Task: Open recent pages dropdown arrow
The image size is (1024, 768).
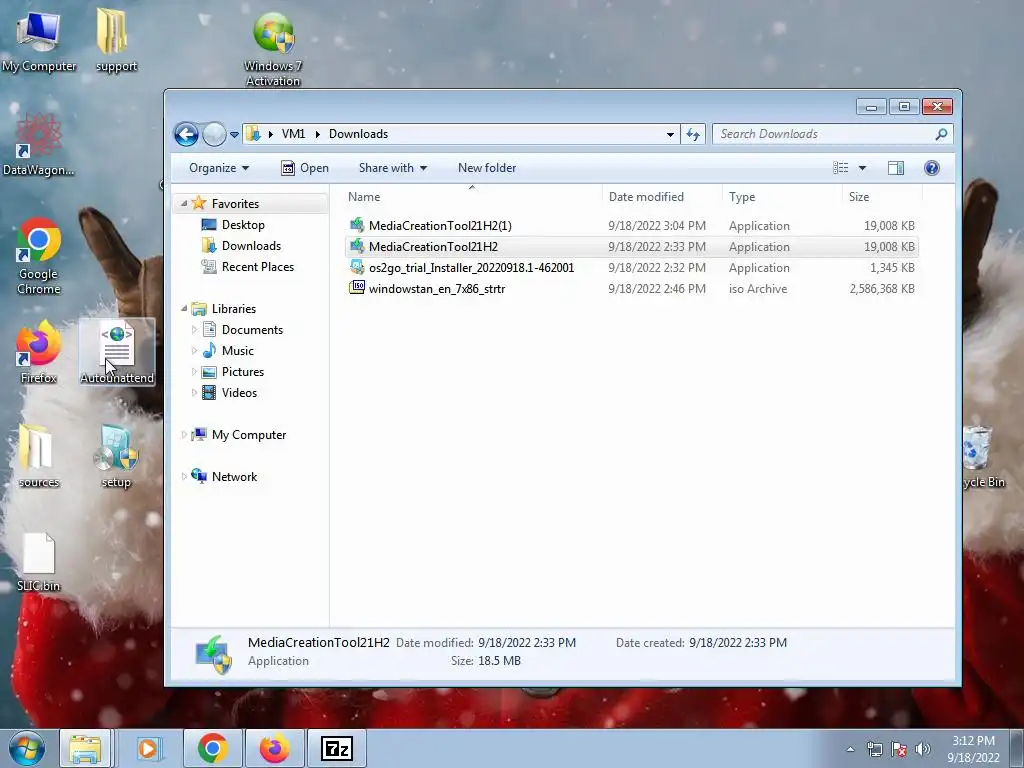Action: 234,135
